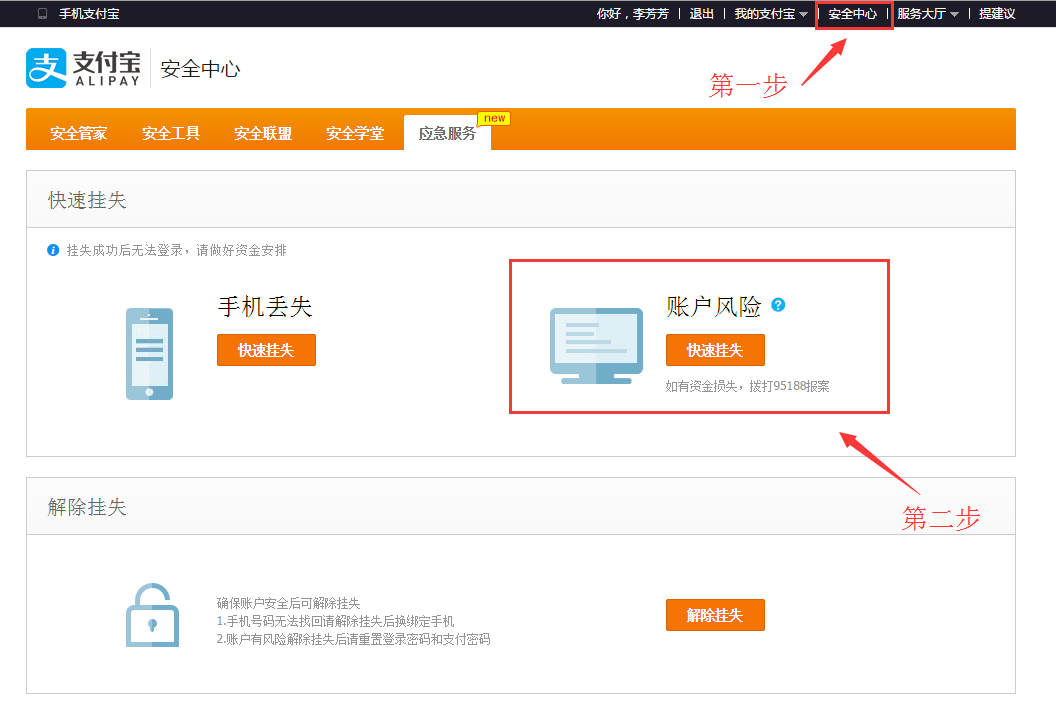Click the computer monitor illustration for 账户风险
The image size is (1056, 719).
[596, 345]
